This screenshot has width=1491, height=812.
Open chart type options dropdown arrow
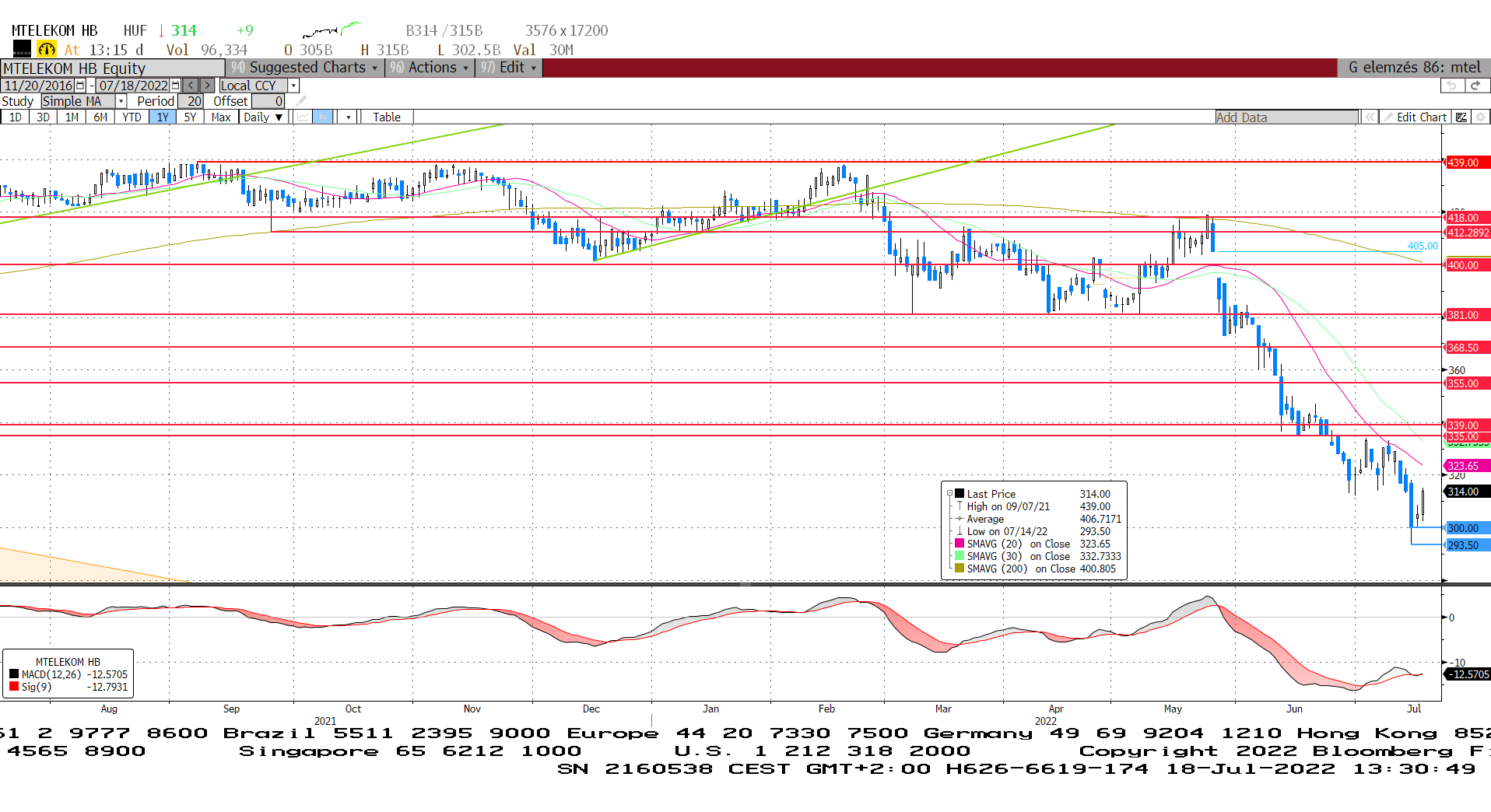pos(348,117)
